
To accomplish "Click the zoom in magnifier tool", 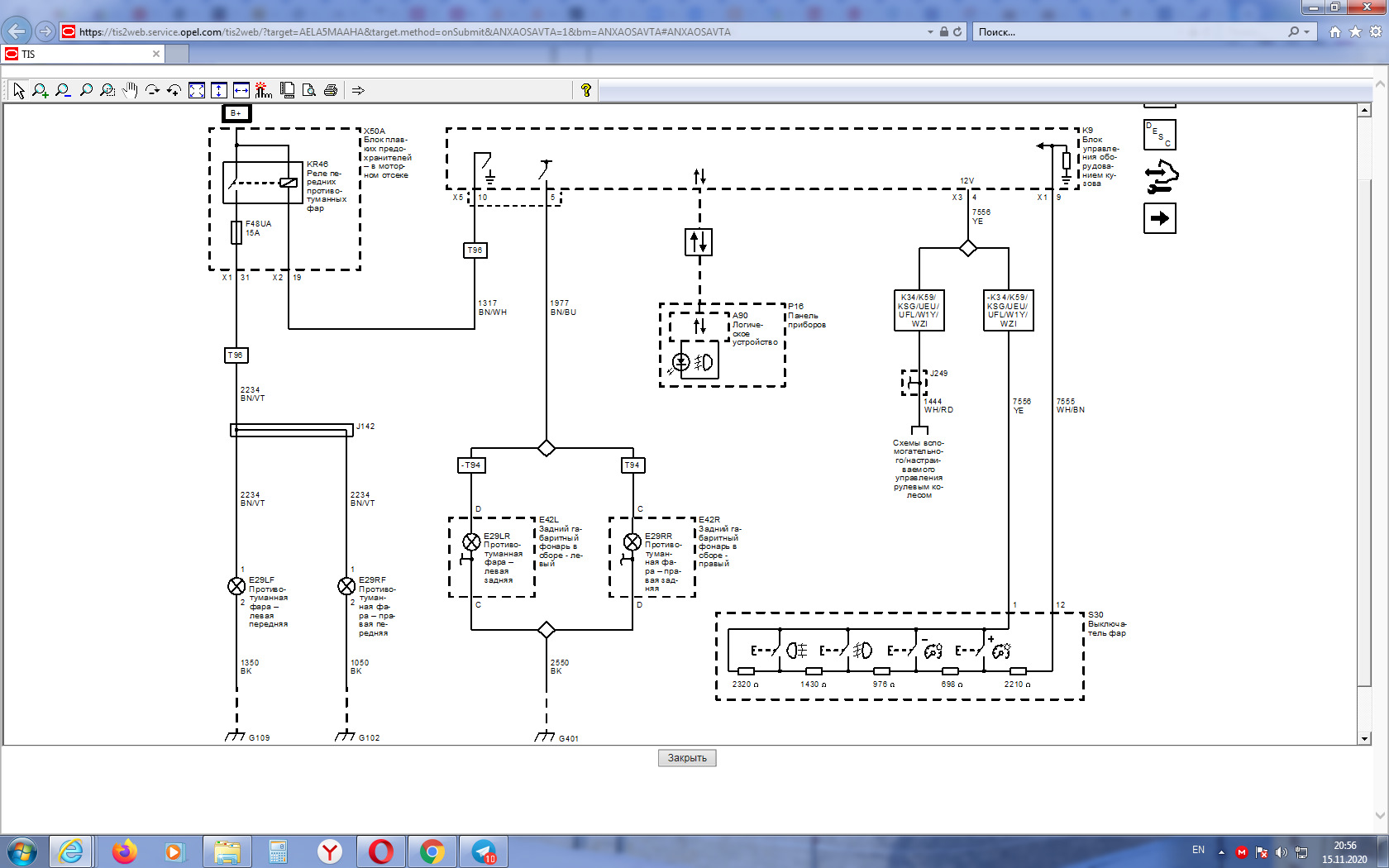I will coord(40,90).
